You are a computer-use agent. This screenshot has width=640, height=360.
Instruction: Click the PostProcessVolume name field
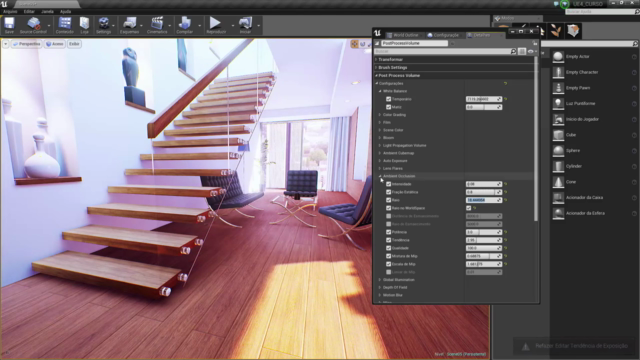[414, 43]
